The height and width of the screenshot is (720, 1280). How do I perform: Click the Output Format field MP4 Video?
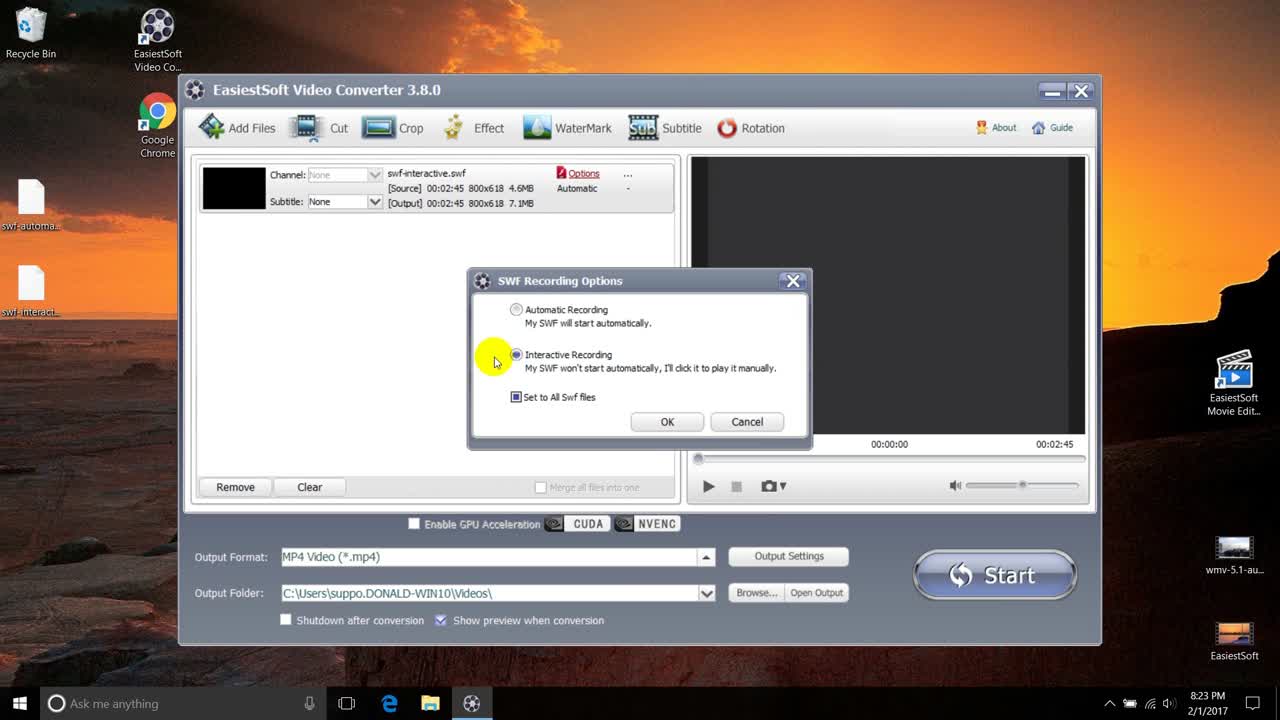pyautogui.click(x=489, y=557)
